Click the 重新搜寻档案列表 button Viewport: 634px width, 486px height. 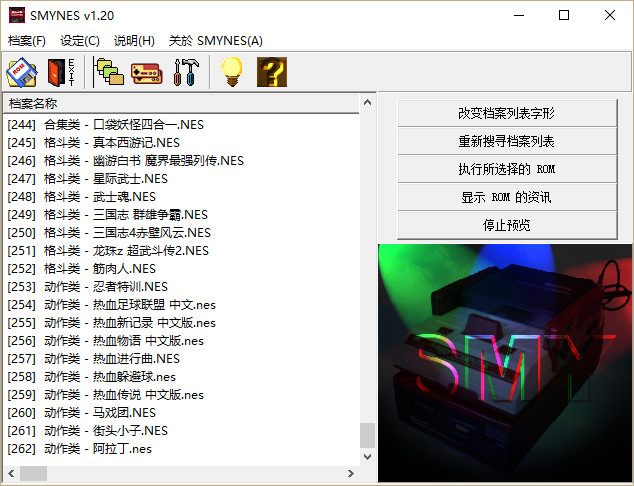pos(507,141)
